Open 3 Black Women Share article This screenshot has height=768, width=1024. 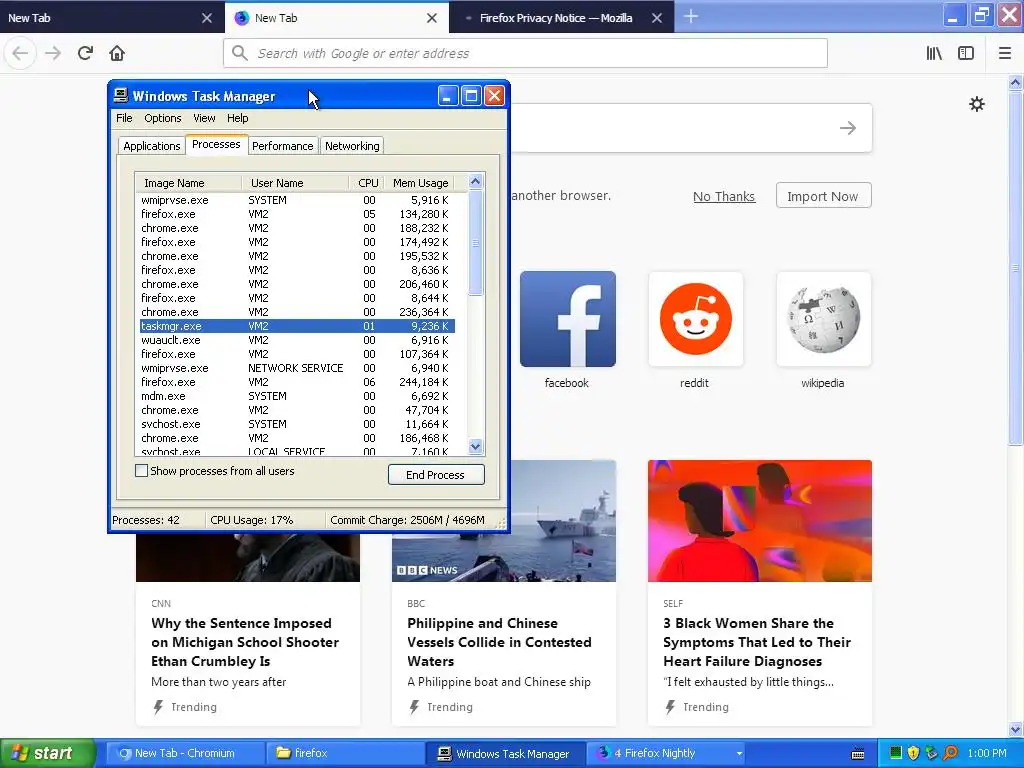[757, 642]
